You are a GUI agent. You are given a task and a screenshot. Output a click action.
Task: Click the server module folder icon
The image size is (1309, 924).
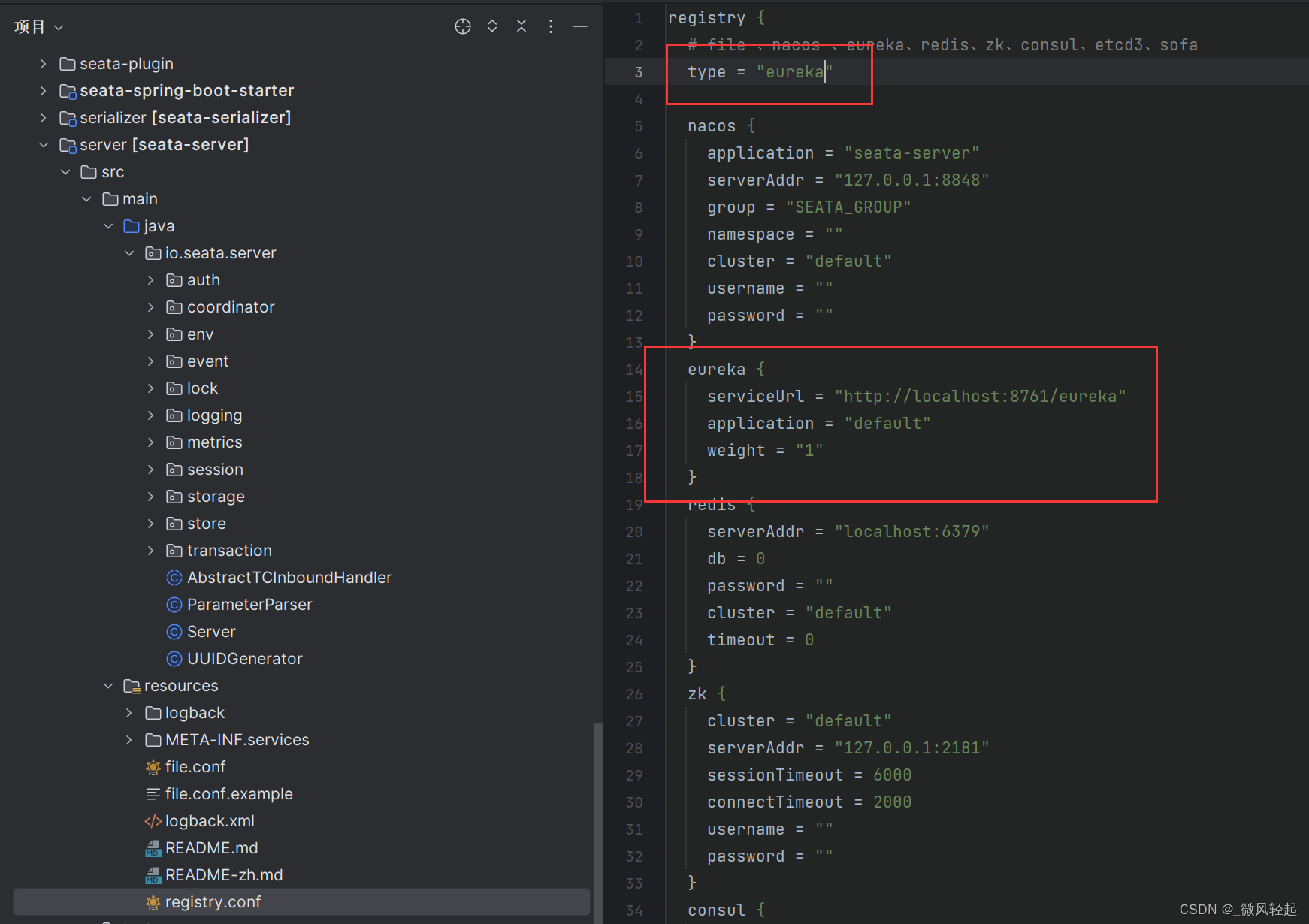click(x=68, y=146)
